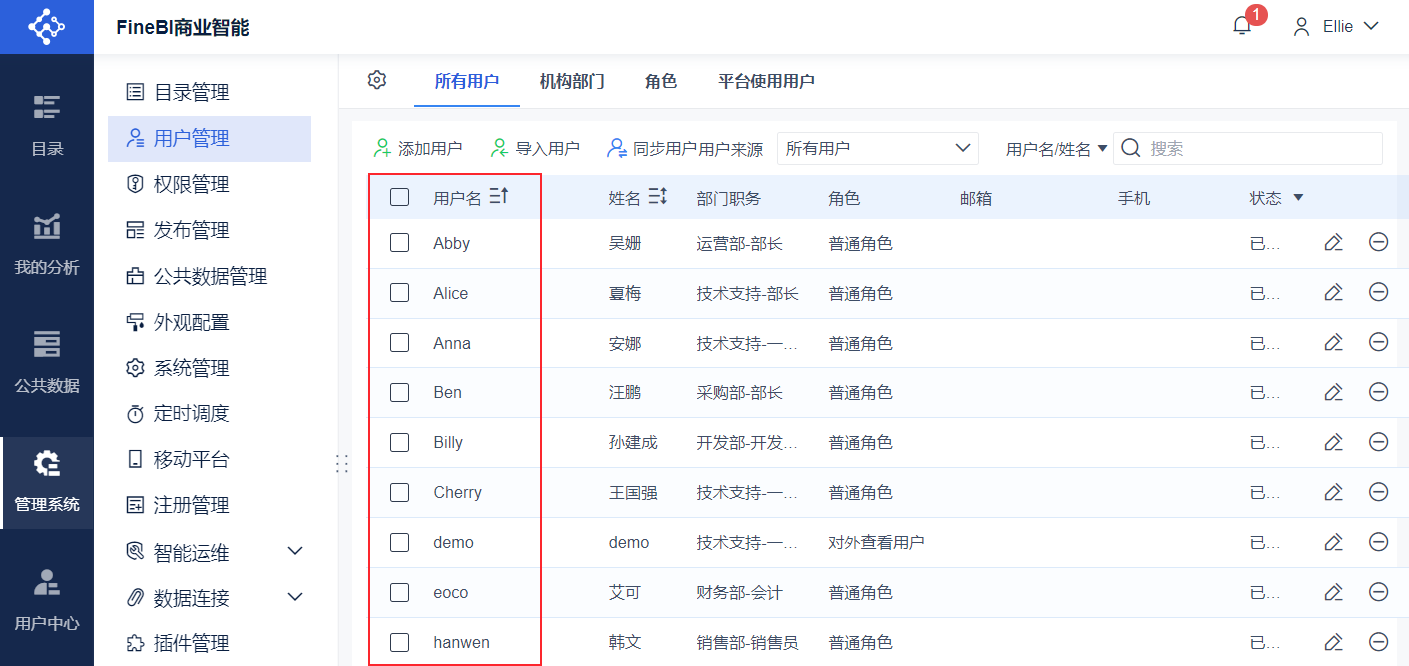
Task: Sort by 用户名 column sort icon
Action: tap(499, 197)
